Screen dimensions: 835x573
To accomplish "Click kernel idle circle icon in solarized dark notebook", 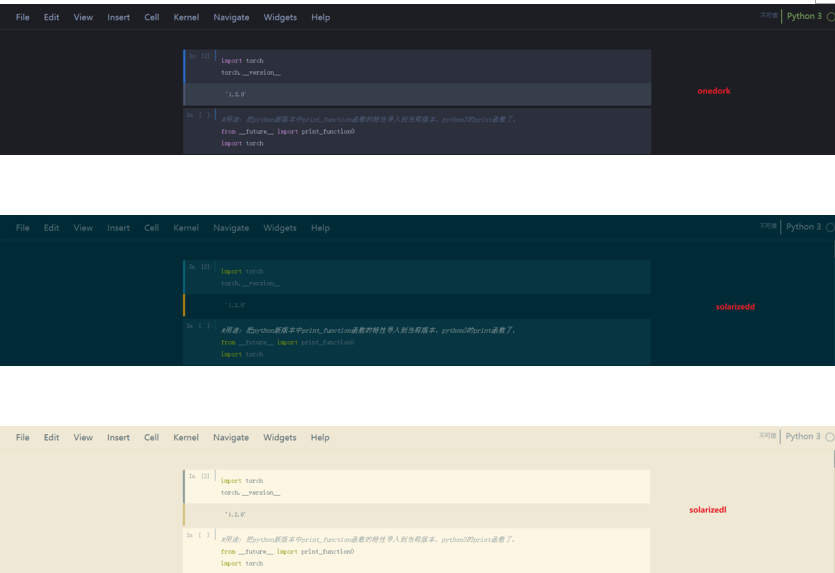I will pyautogui.click(x=830, y=227).
